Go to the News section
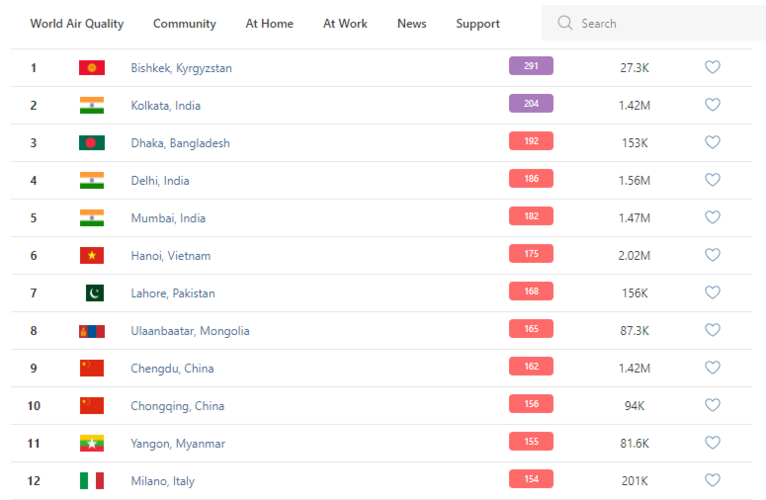The width and height of the screenshot is (766, 500). [x=411, y=23]
